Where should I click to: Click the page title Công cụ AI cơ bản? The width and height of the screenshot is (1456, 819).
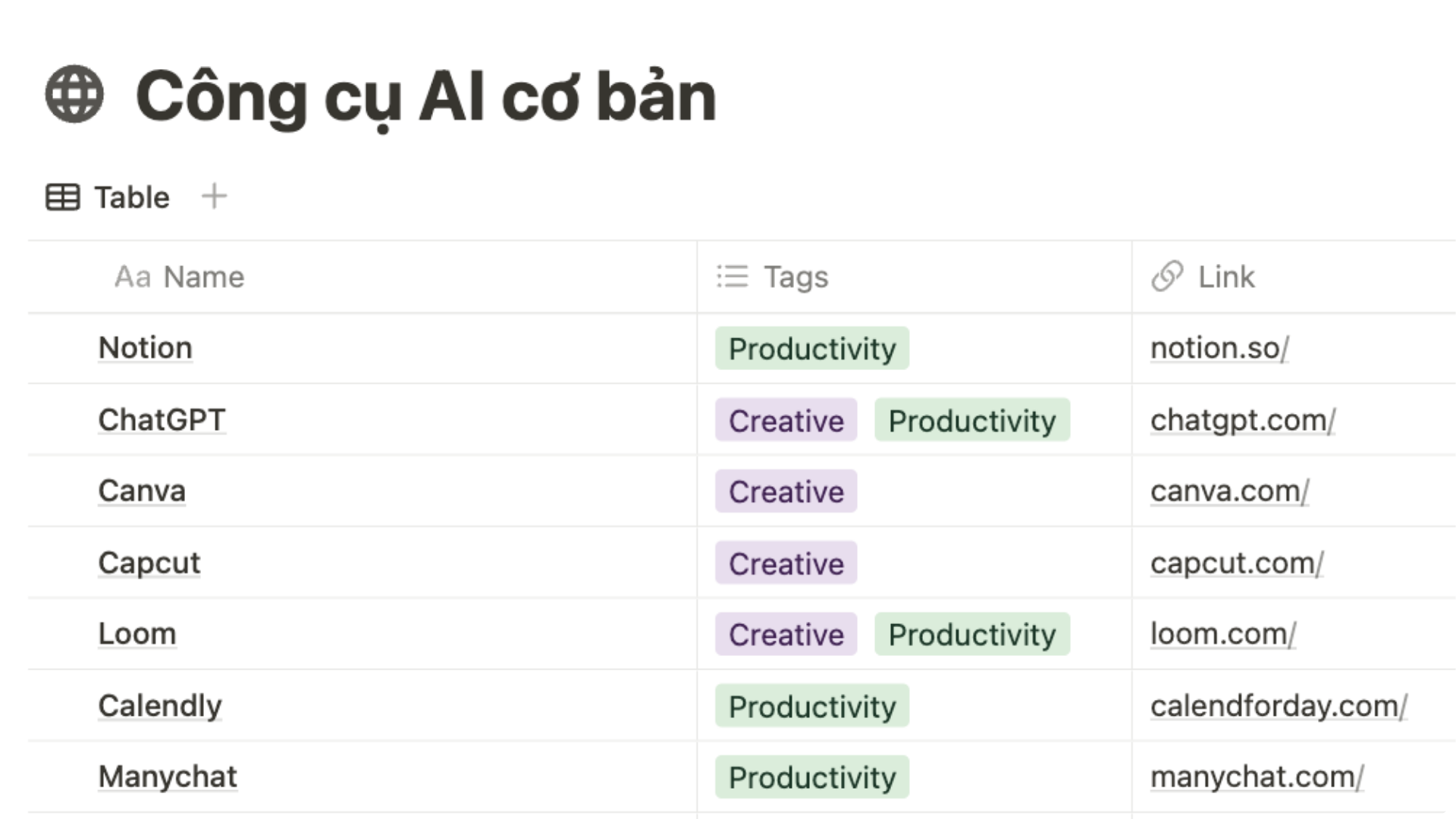click(426, 97)
